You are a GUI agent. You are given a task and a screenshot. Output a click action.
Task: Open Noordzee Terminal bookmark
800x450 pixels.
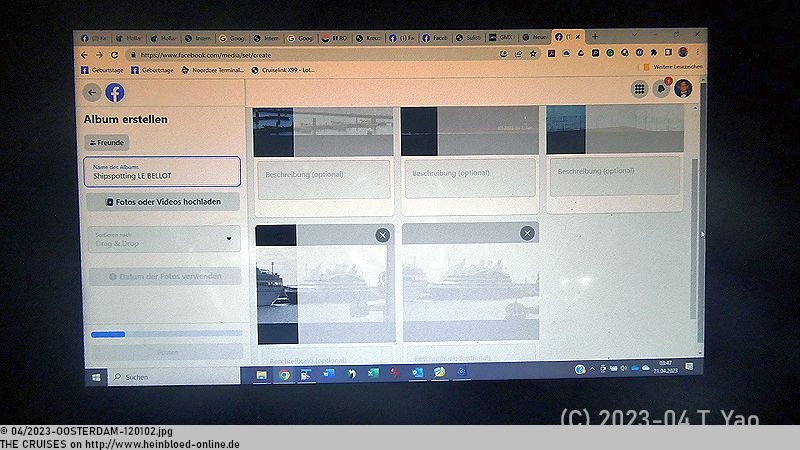(212, 70)
